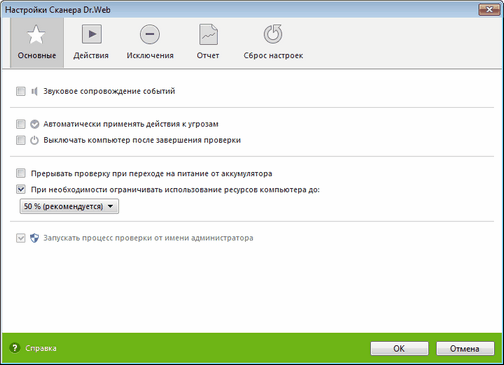
Task: Check Автоматически применять действия к угрозам
Action: pyautogui.click(x=21, y=124)
